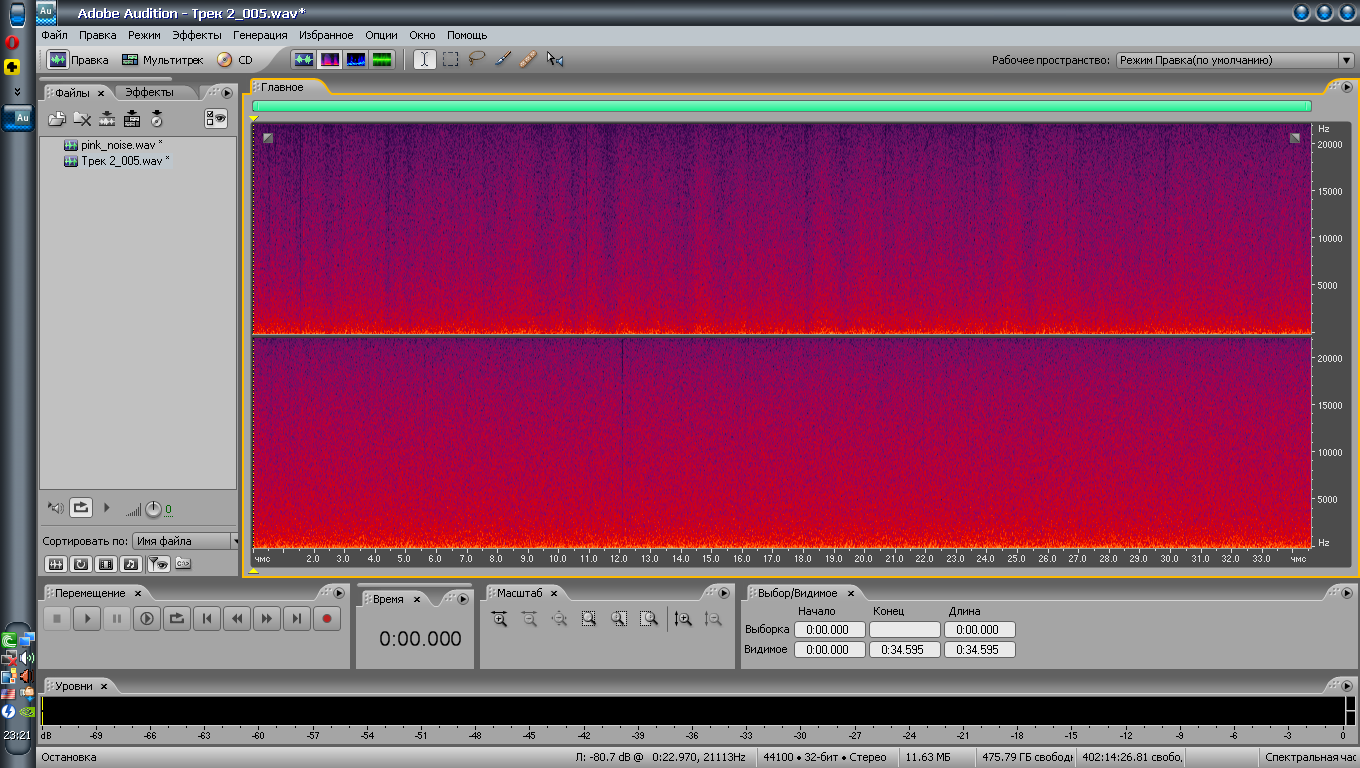
Task: Toggle loop playback in Files panel
Action: (x=81, y=508)
